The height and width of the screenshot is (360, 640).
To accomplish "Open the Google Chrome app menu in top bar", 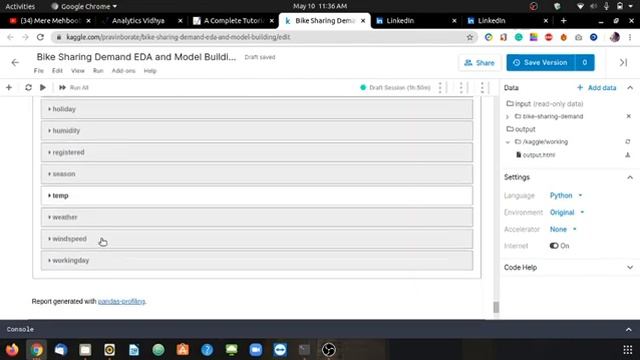I will click(x=84, y=6).
